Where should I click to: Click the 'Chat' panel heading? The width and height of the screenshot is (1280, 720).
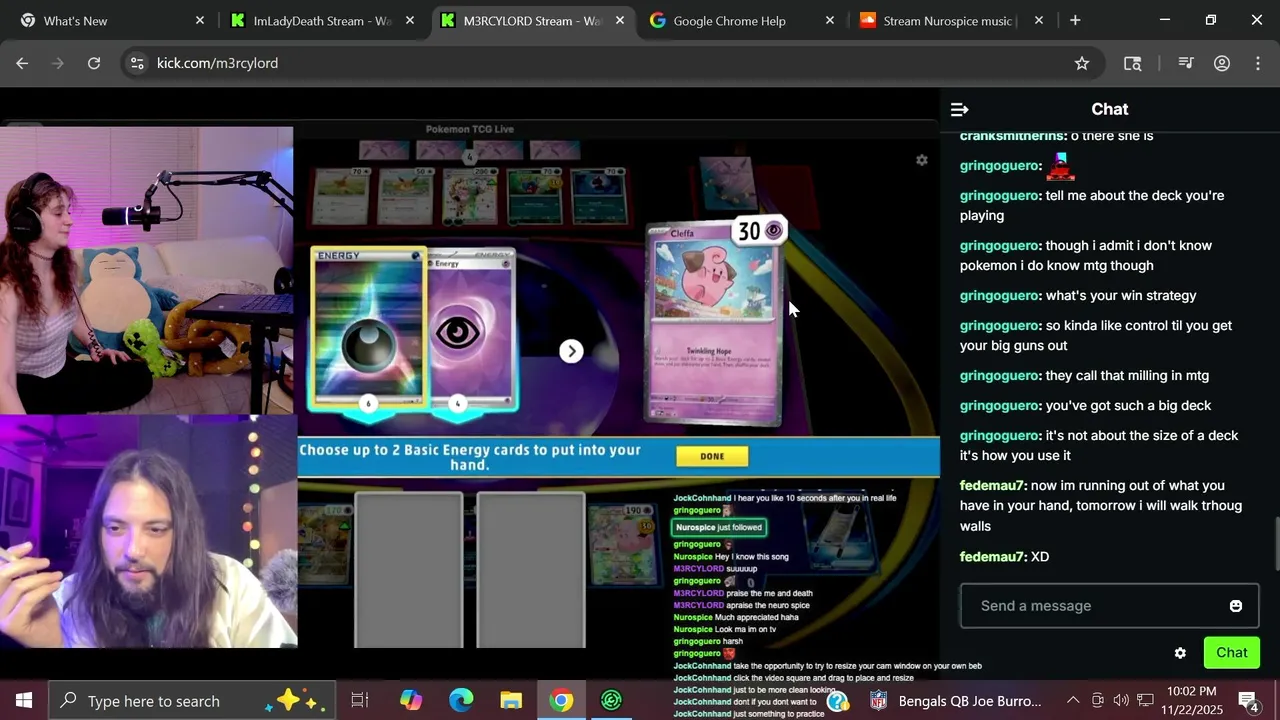pyautogui.click(x=1110, y=109)
